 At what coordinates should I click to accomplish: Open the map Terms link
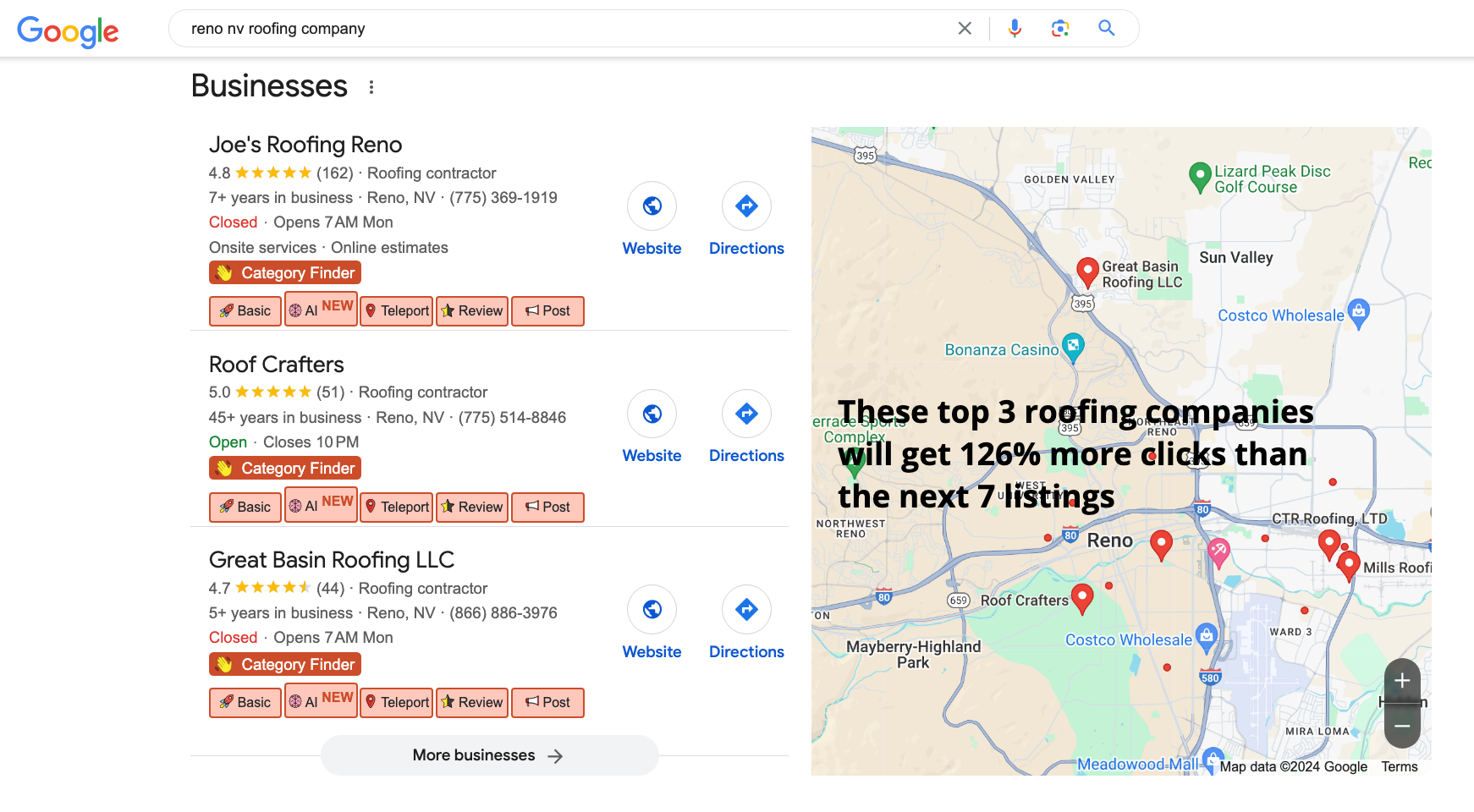tap(1400, 766)
